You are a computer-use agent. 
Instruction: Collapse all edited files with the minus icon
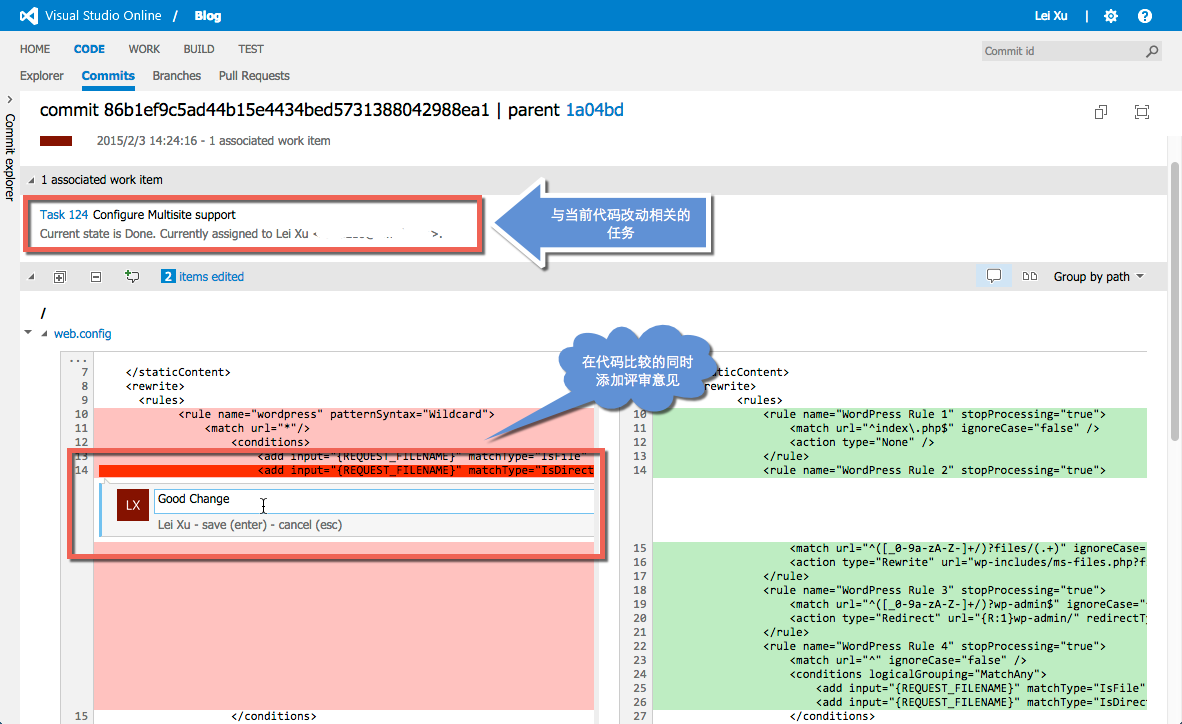tap(96, 277)
